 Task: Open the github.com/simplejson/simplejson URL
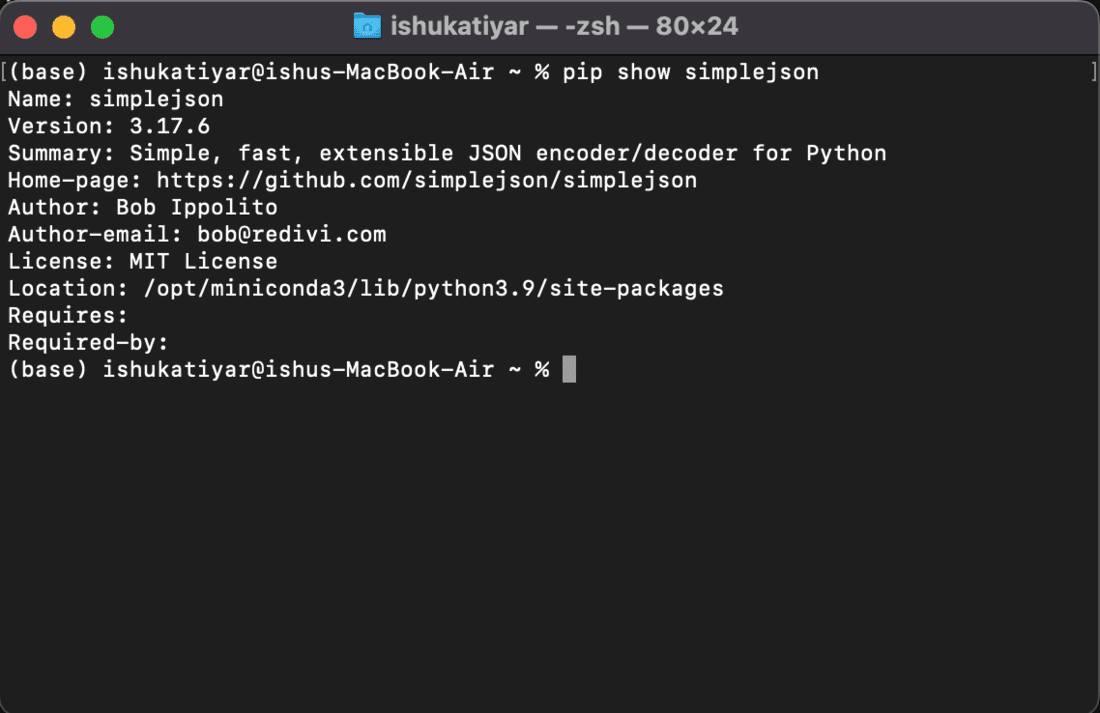pyautogui.click(x=427, y=180)
